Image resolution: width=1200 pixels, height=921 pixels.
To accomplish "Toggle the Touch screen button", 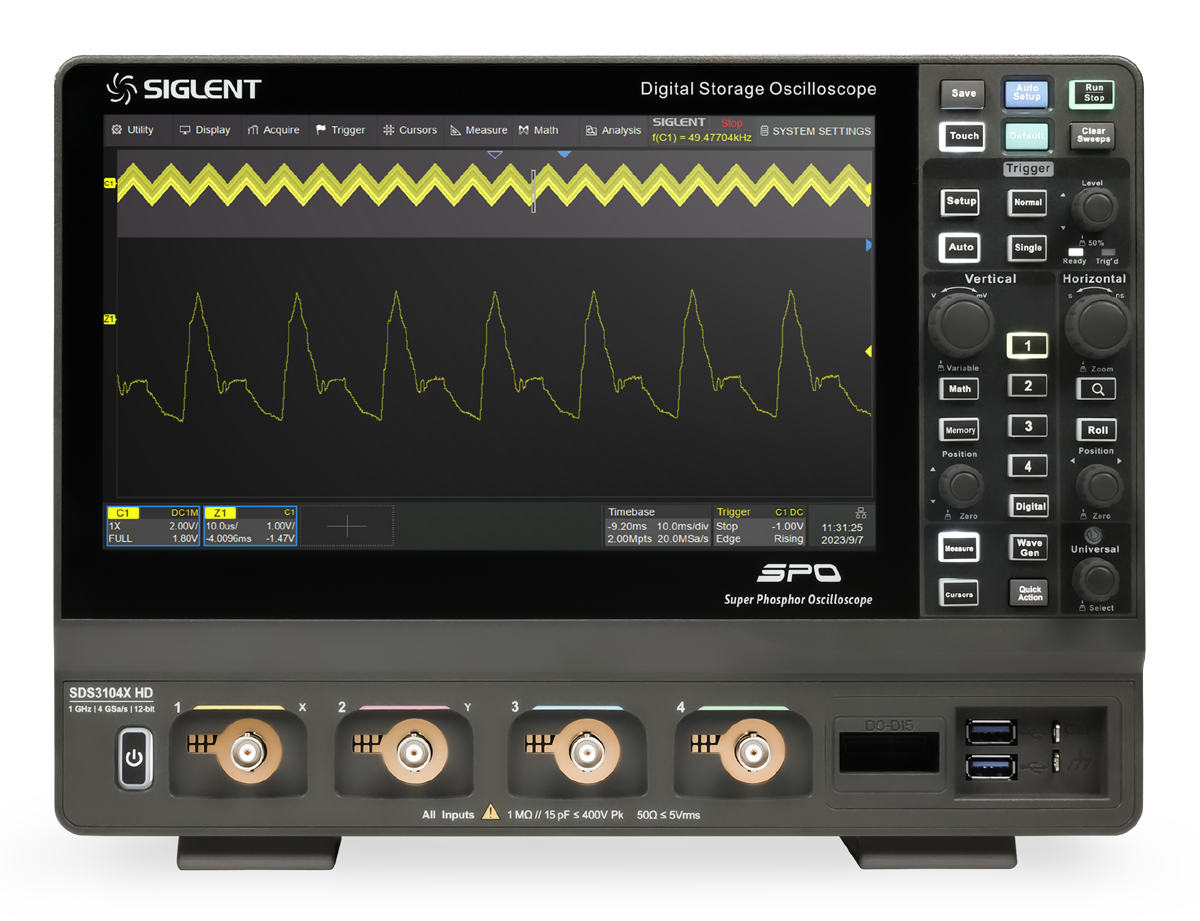I will (964, 136).
